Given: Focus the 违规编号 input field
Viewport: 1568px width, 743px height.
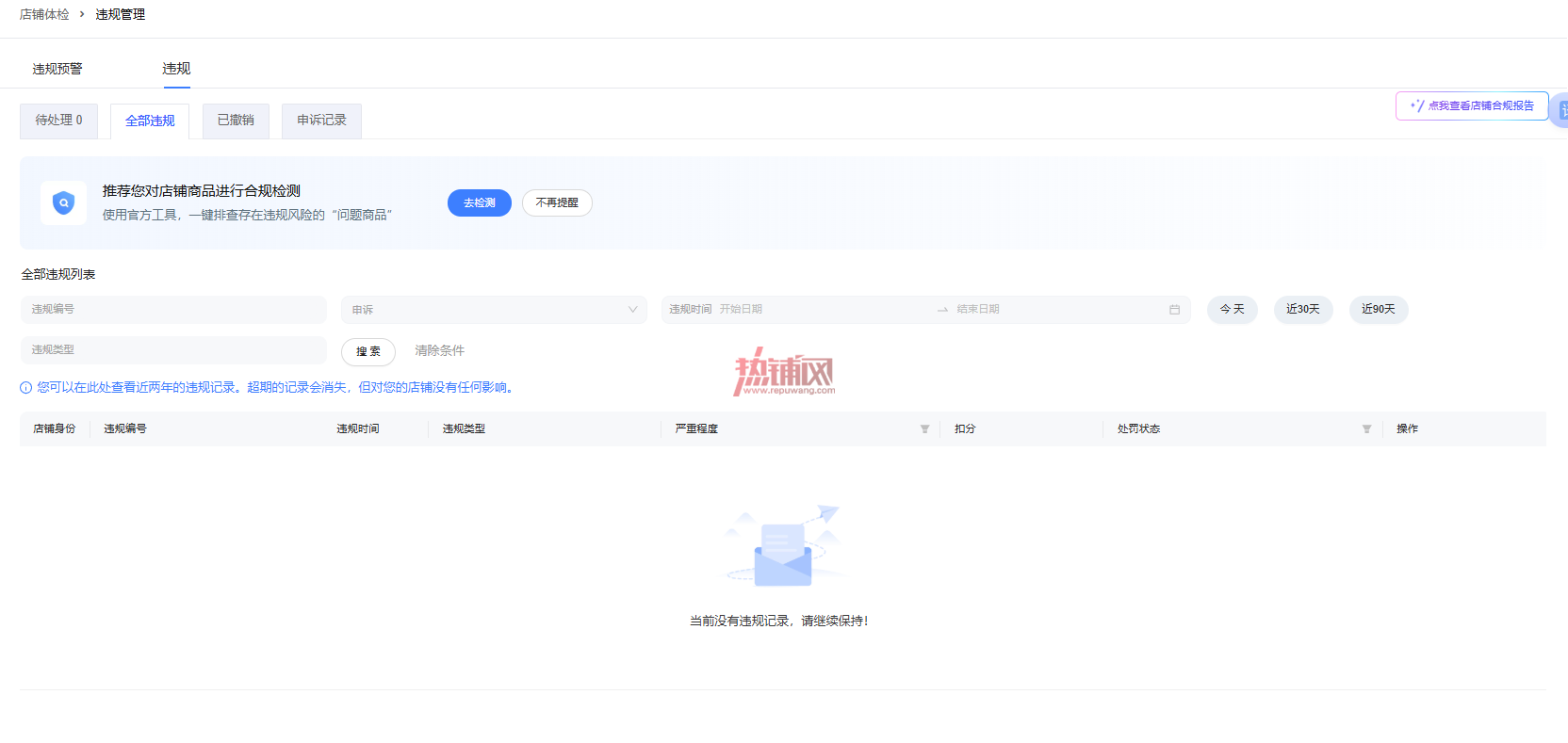Looking at the screenshot, I should [173, 310].
